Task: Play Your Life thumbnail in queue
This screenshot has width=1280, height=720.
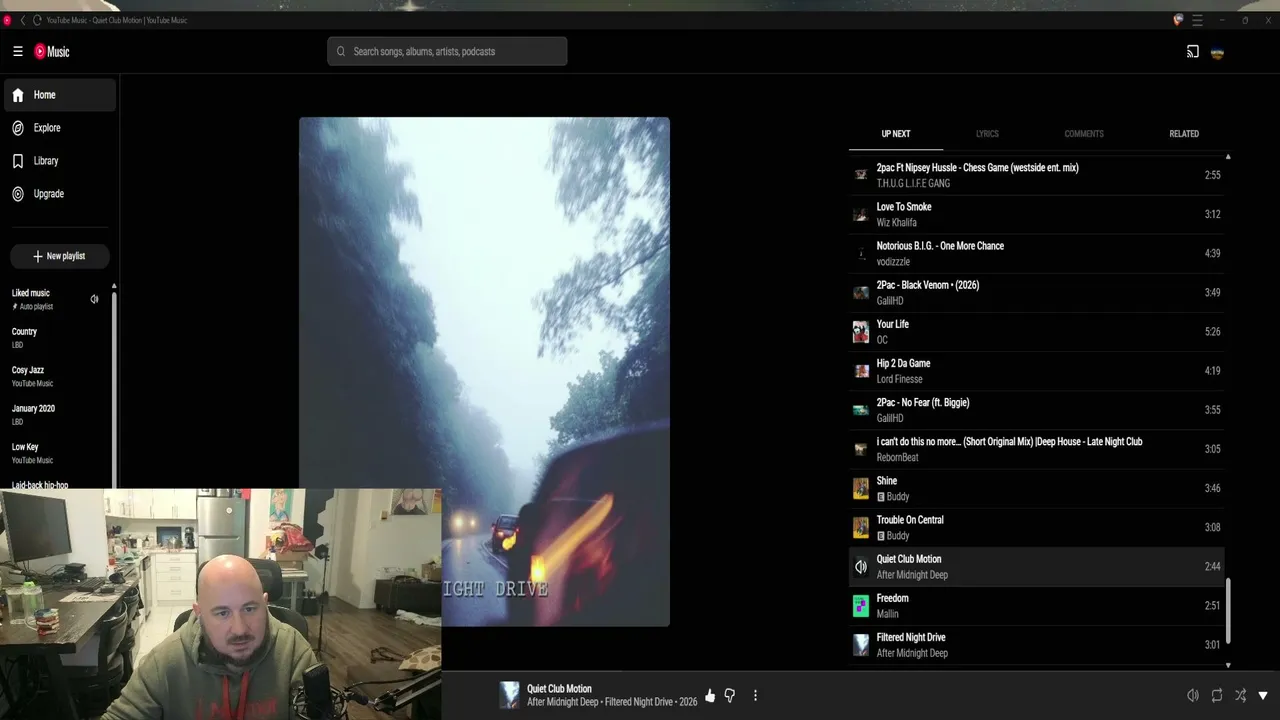Action: pos(860,332)
